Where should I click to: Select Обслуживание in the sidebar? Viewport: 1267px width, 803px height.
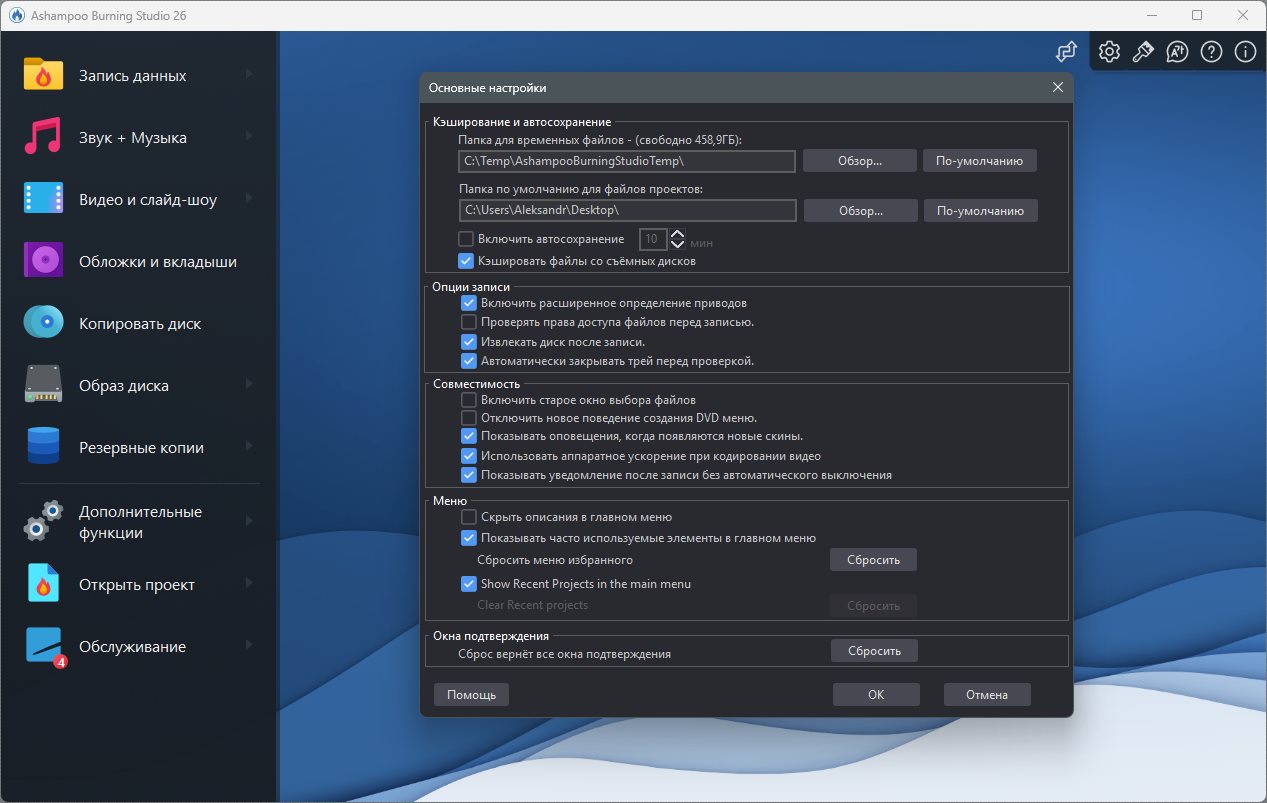pos(132,646)
